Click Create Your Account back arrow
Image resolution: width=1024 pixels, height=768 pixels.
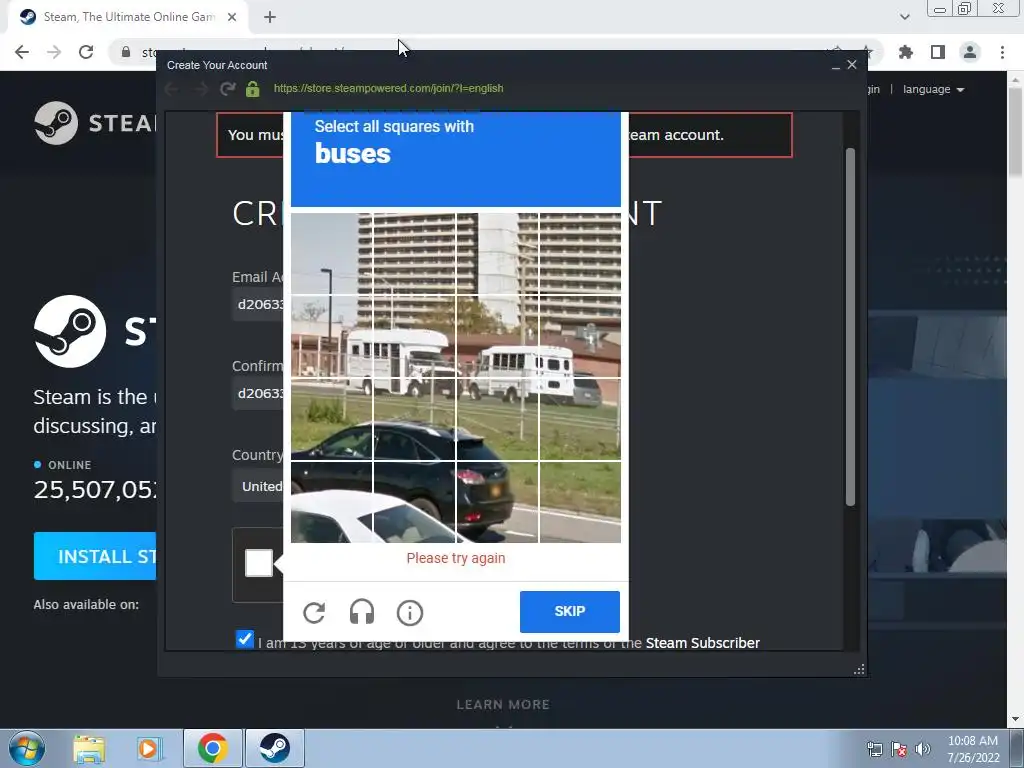pos(171,89)
